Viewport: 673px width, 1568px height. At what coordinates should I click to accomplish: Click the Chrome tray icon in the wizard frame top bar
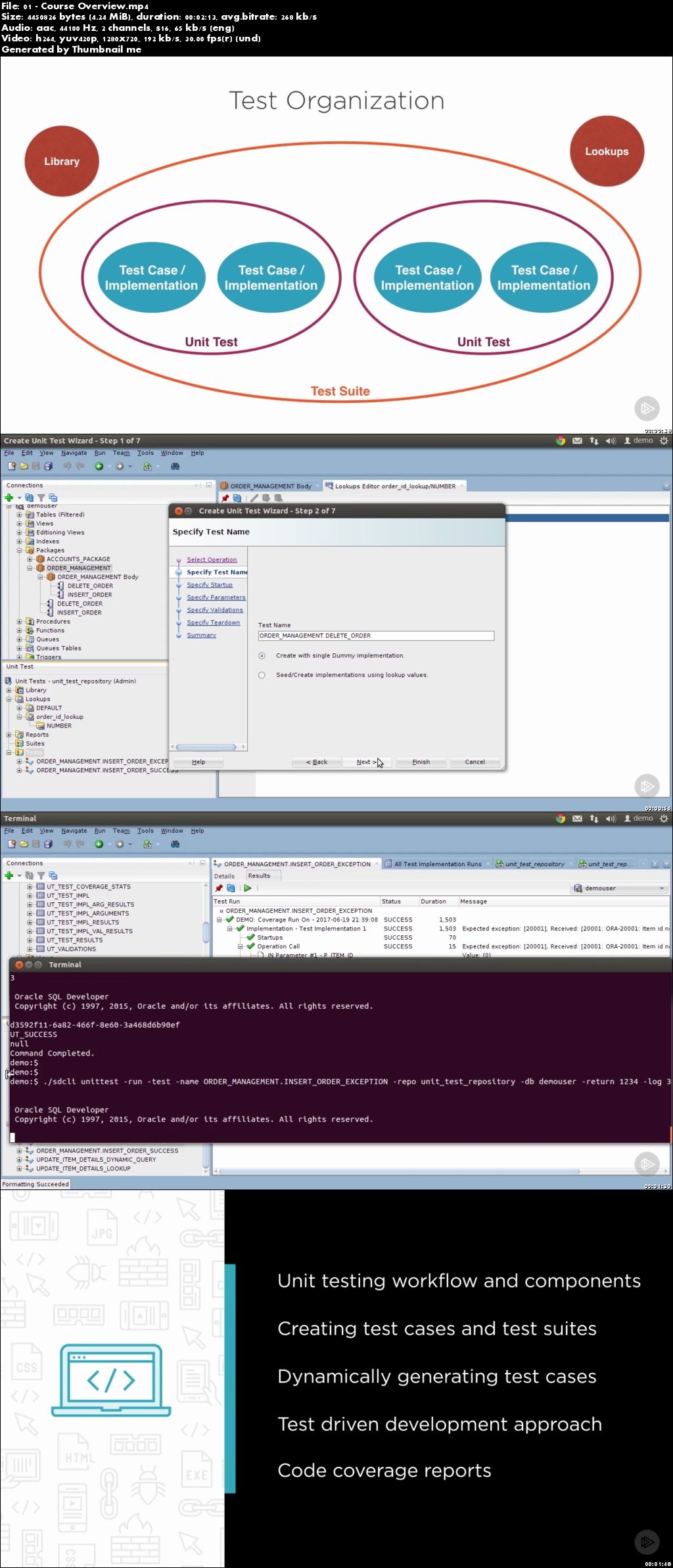coord(561,441)
